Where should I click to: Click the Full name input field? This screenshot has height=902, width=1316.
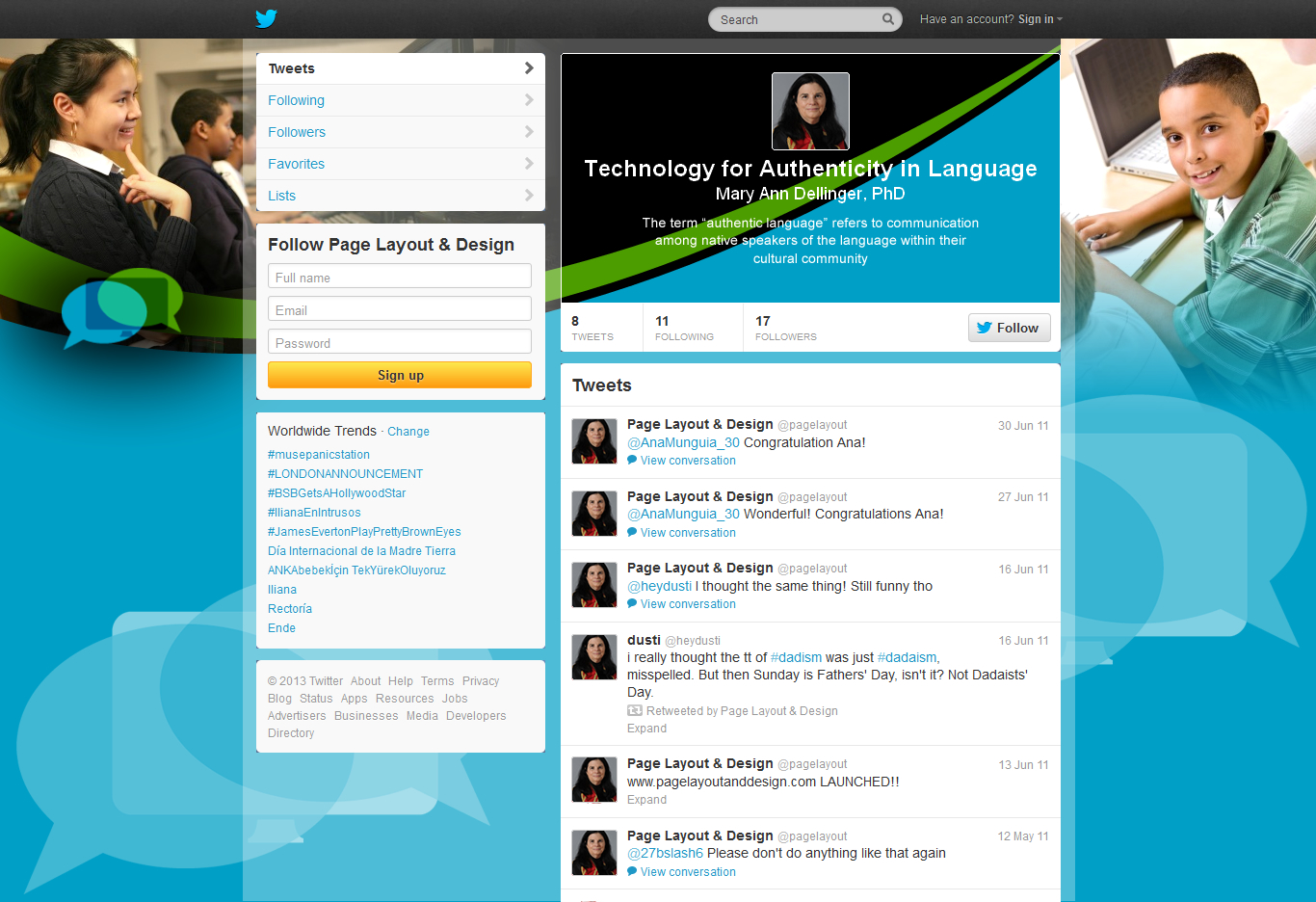[400, 278]
